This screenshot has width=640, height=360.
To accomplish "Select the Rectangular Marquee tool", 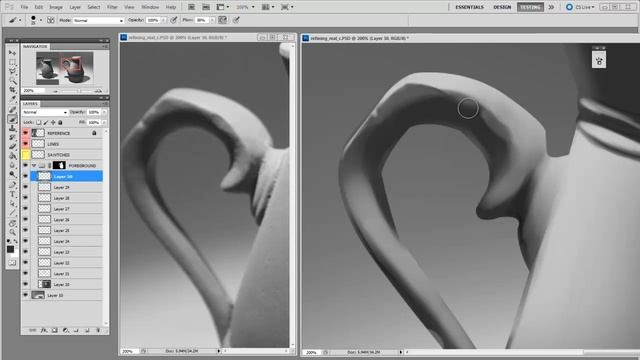I will [x=12, y=62].
